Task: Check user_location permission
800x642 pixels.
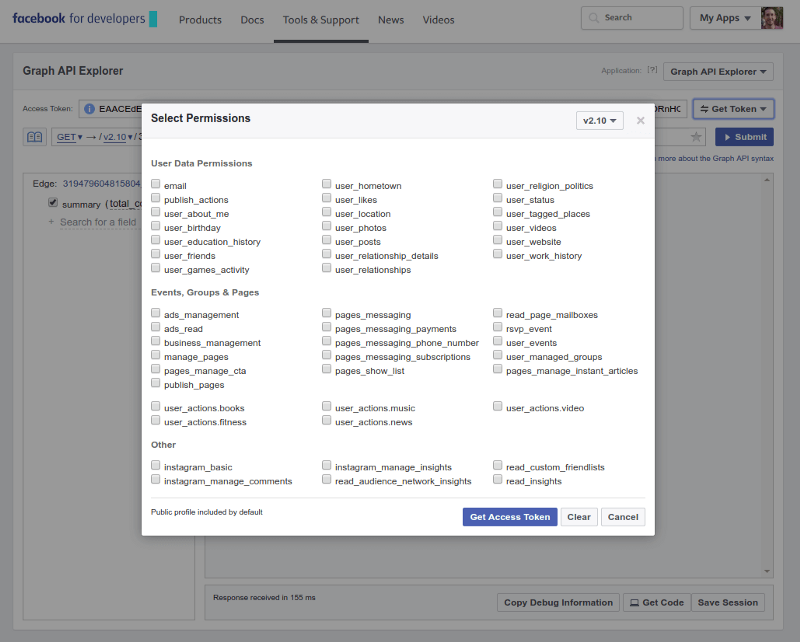Action: 327,212
